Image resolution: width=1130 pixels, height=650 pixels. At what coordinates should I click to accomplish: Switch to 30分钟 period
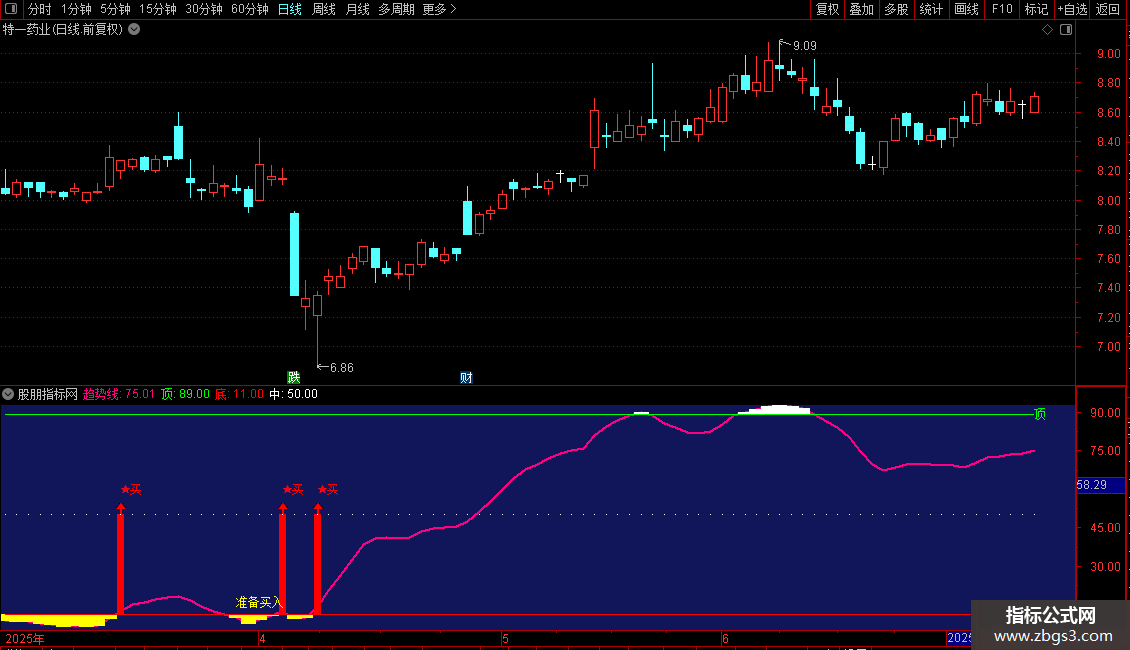[204, 9]
